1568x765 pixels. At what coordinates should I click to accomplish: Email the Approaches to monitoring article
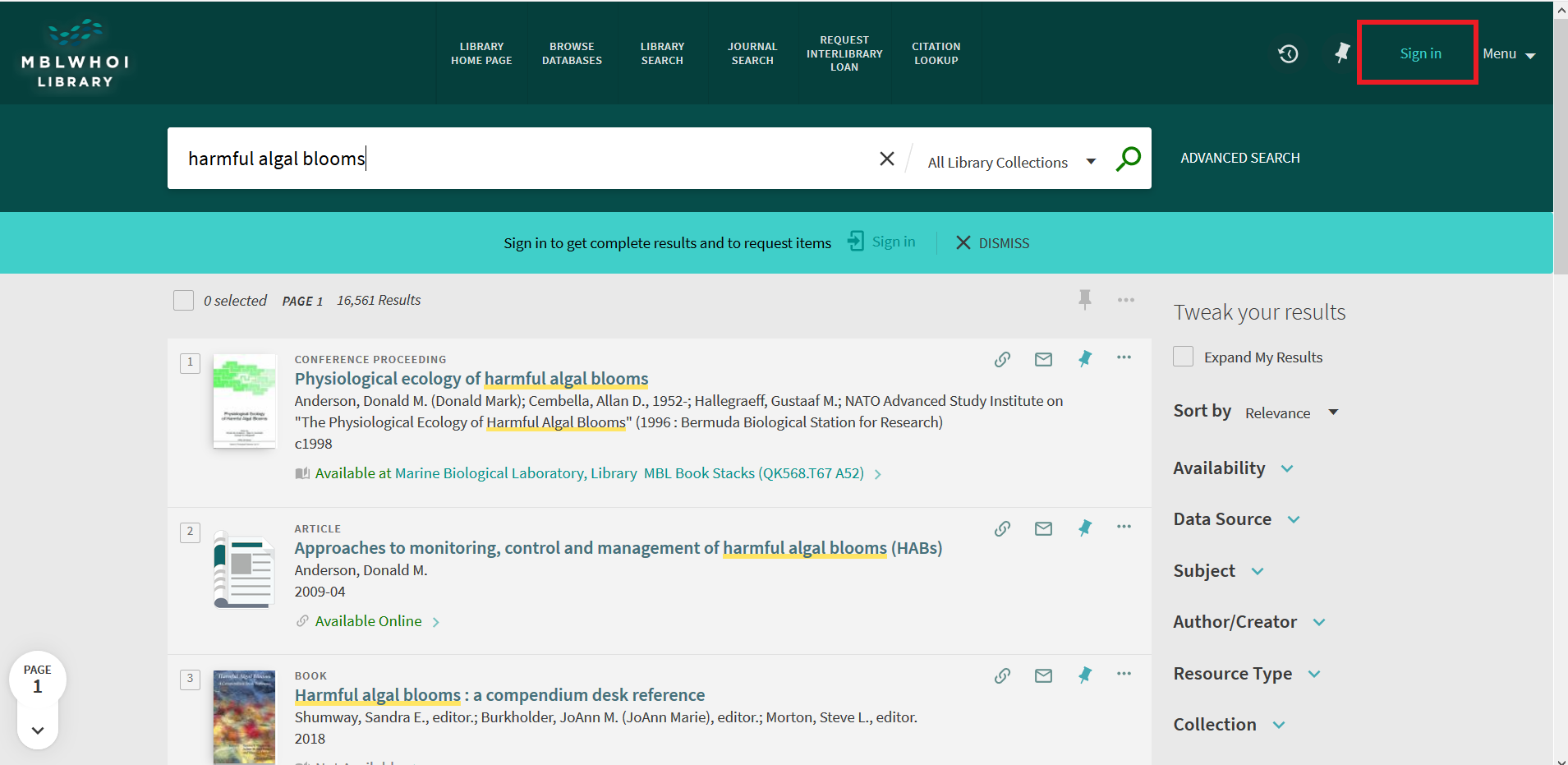[x=1043, y=528]
